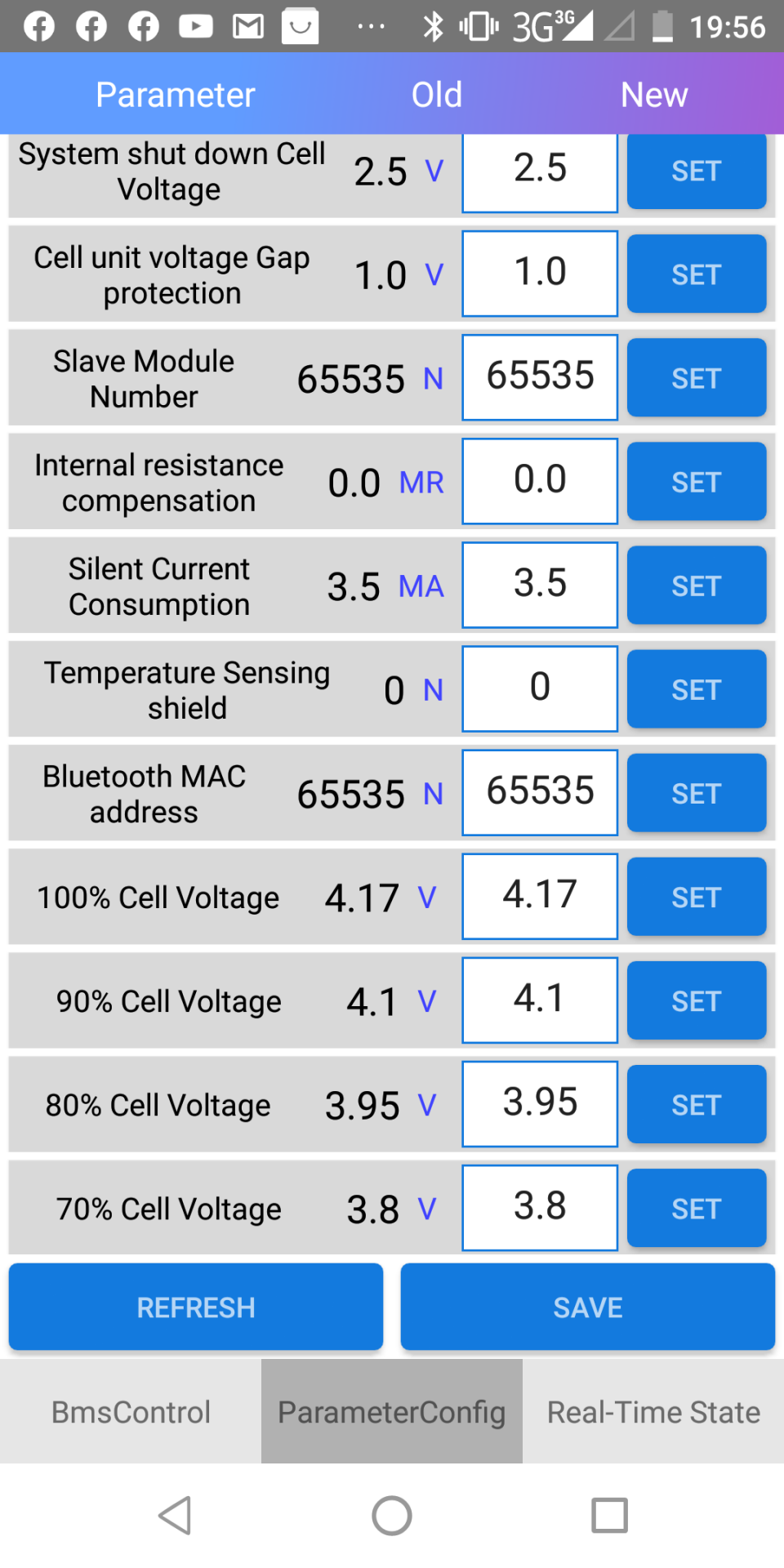Edit the new 80% Cell Voltage field
784x1568 pixels.
point(540,1103)
